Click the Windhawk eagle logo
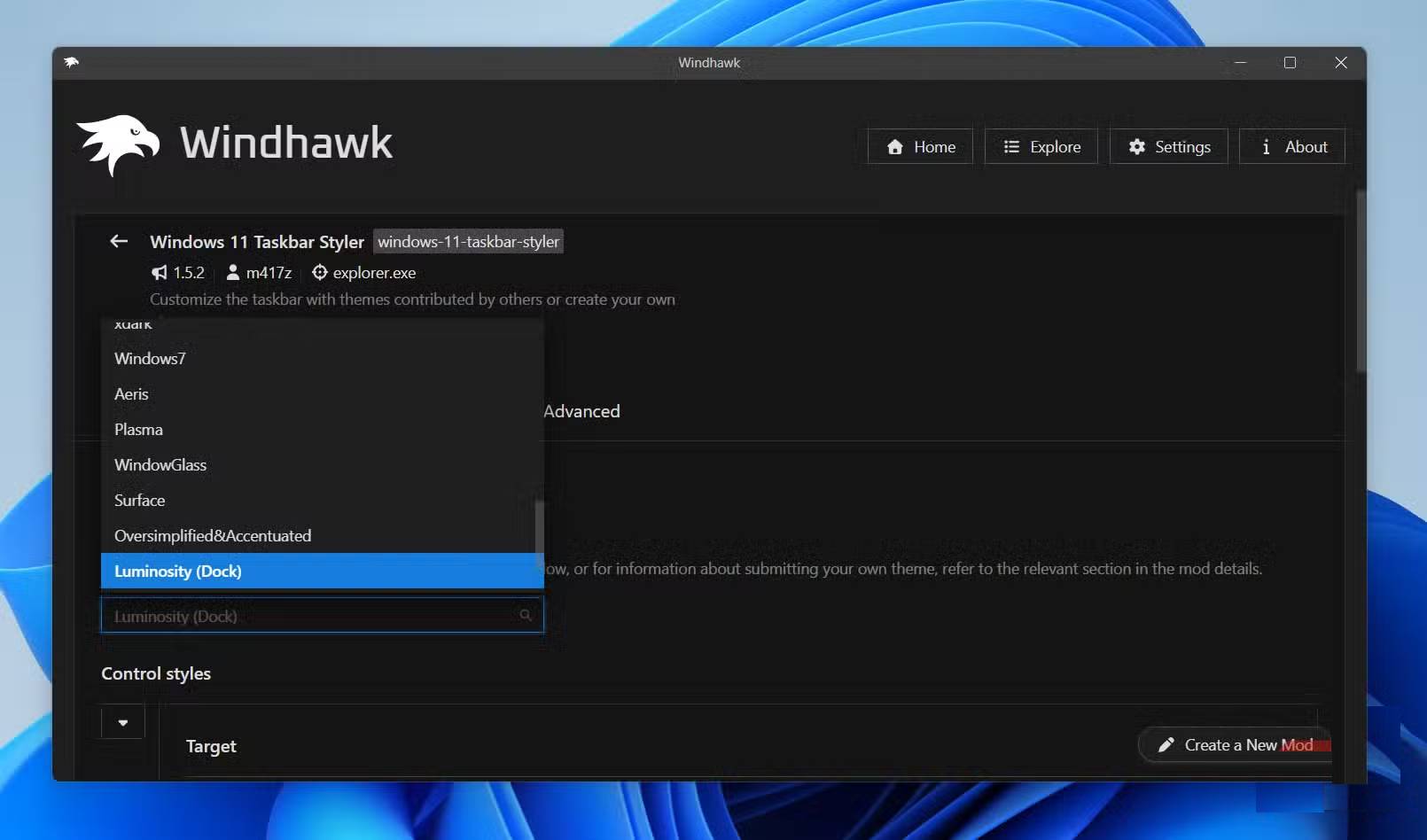This screenshot has width=1427, height=840. [x=118, y=144]
